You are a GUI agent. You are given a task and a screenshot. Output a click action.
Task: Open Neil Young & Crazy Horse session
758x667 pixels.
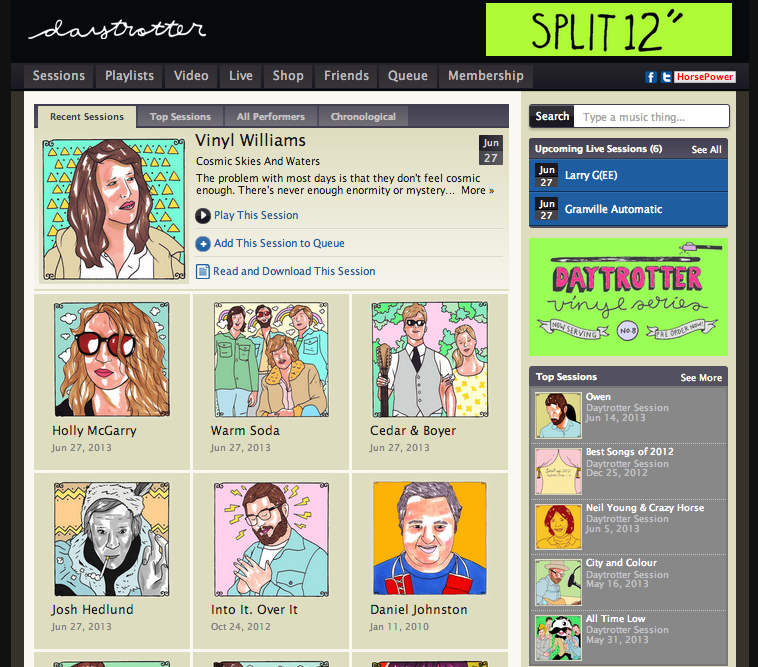(645, 508)
